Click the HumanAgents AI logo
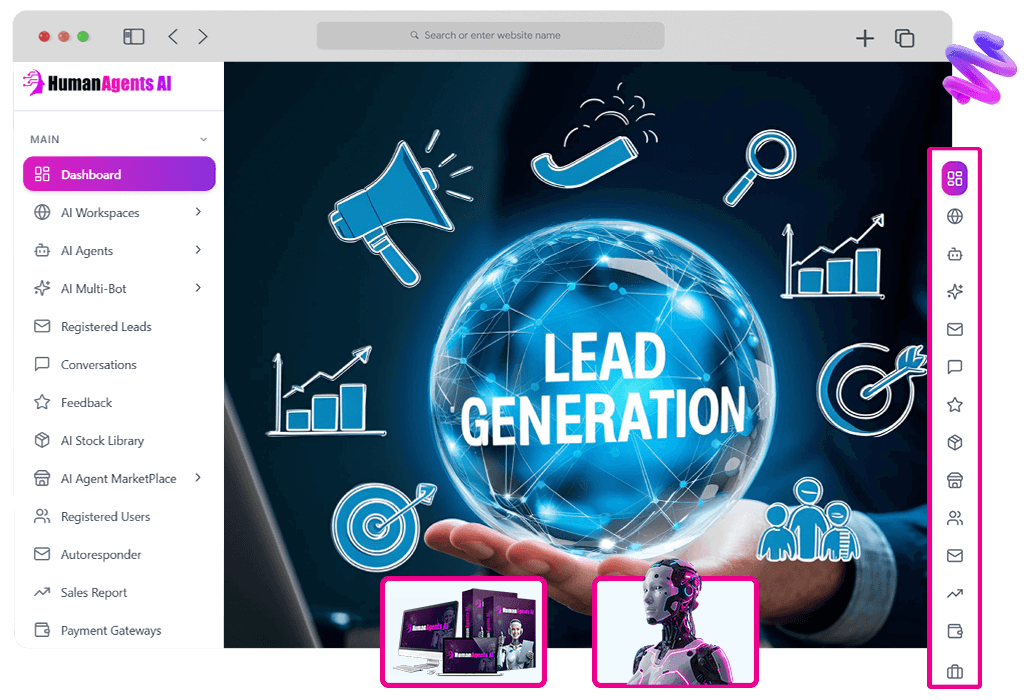This screenshot has width=1027, height=700. point(97,84)
